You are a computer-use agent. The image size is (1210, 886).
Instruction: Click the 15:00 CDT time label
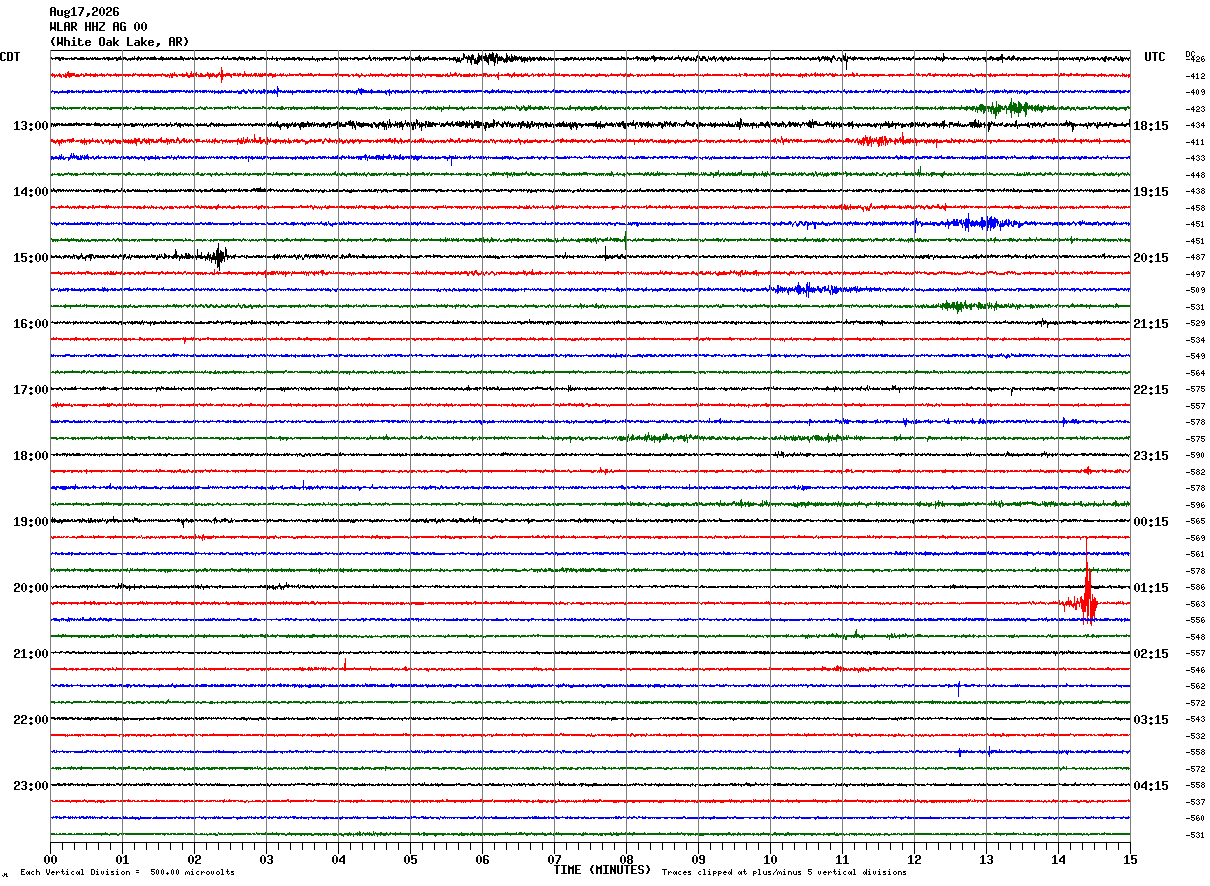pyautogui.click(x=31, y=258)
